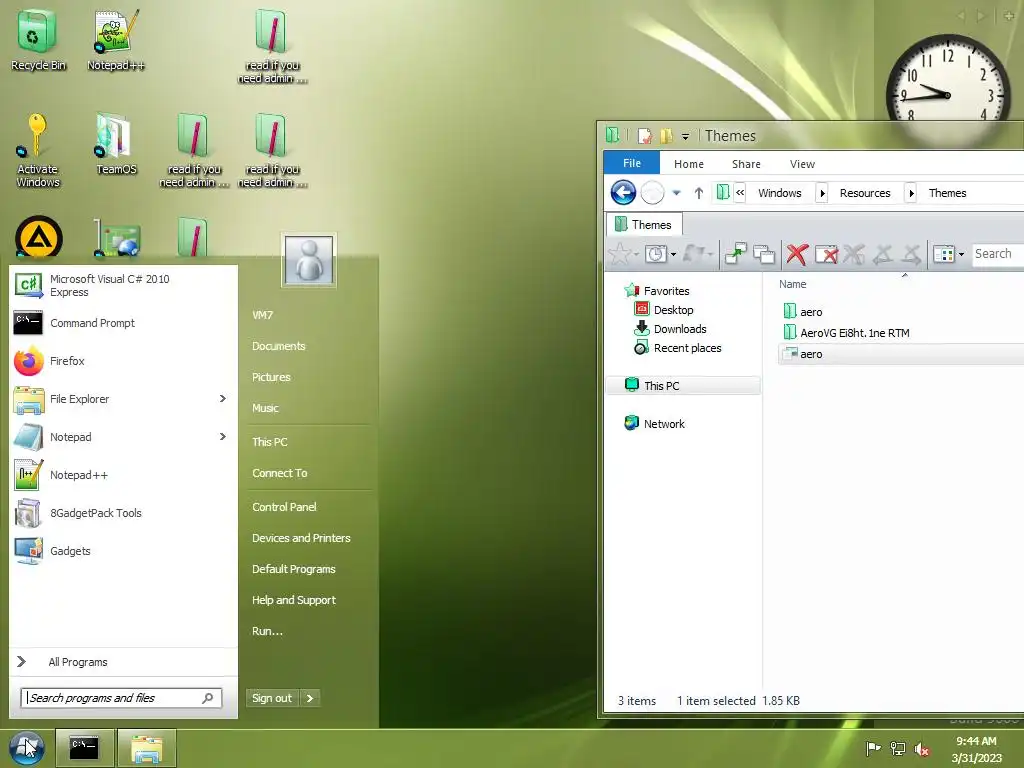1024x768 pixels.
Task: Open Music from the Start menu
Action: click(x=265, y=408)
